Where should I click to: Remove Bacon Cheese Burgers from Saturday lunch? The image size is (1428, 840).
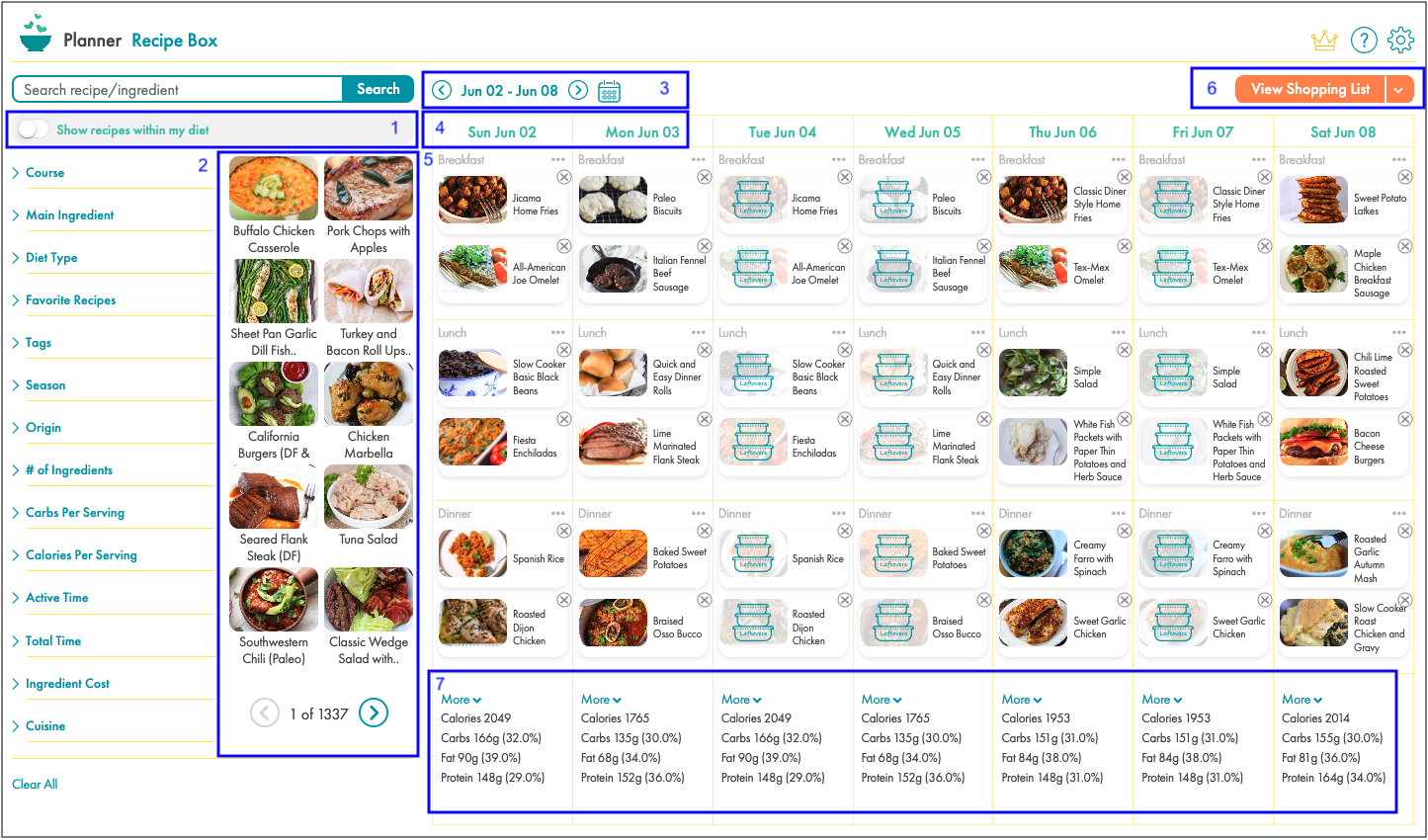point(1404,419)
